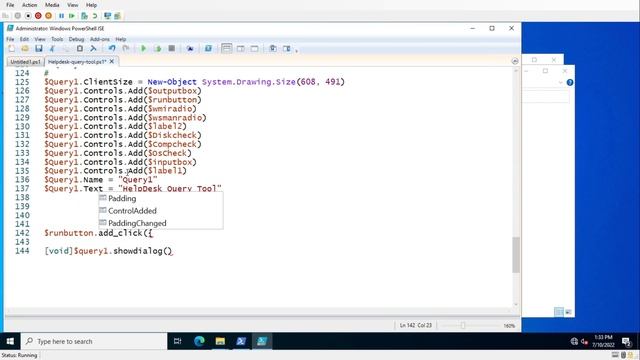Click the New script icon in ISE toolbar
640x360 pixels.
[11, 49]
